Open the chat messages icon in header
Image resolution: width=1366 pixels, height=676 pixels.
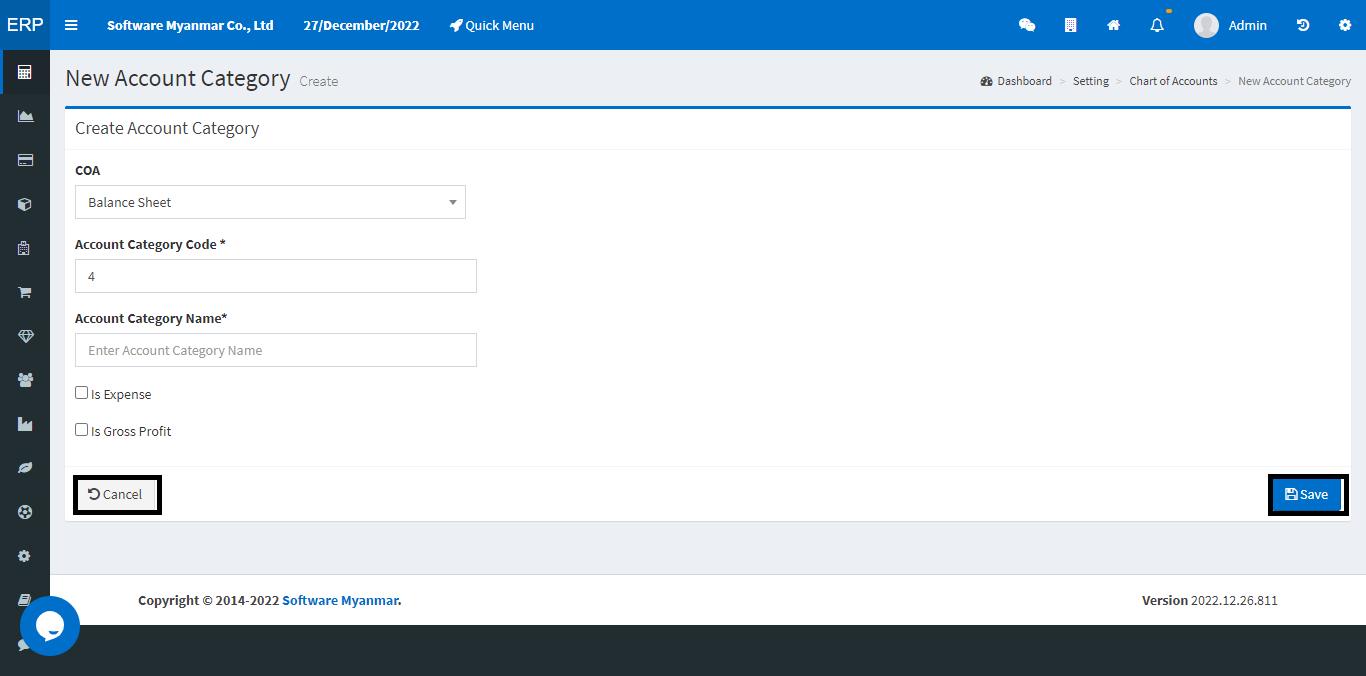(1027, 25)
